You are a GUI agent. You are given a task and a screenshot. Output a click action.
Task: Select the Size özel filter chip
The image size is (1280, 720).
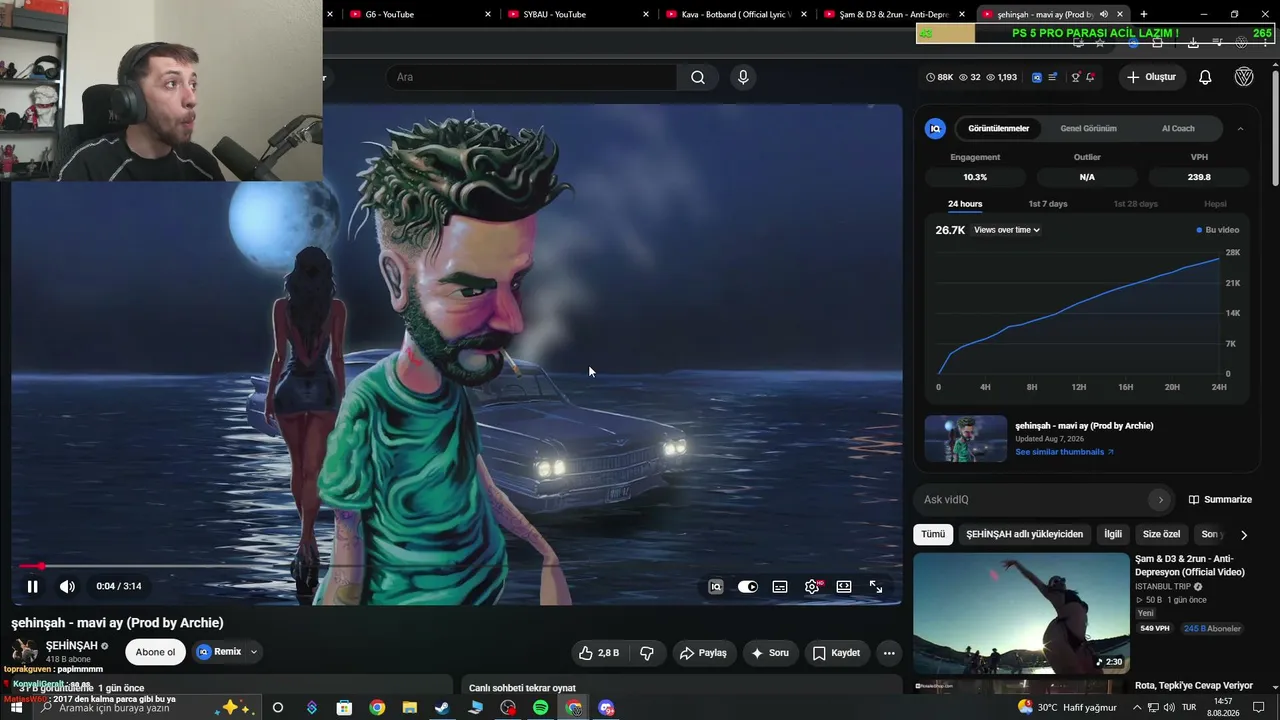1162,534
